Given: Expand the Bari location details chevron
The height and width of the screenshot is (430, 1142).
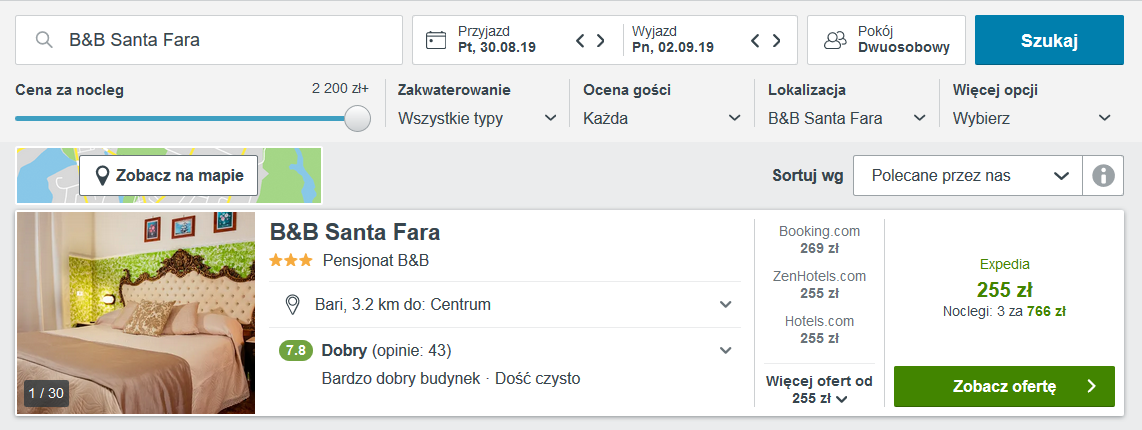Looking at the screenshot, I should 725,305.
